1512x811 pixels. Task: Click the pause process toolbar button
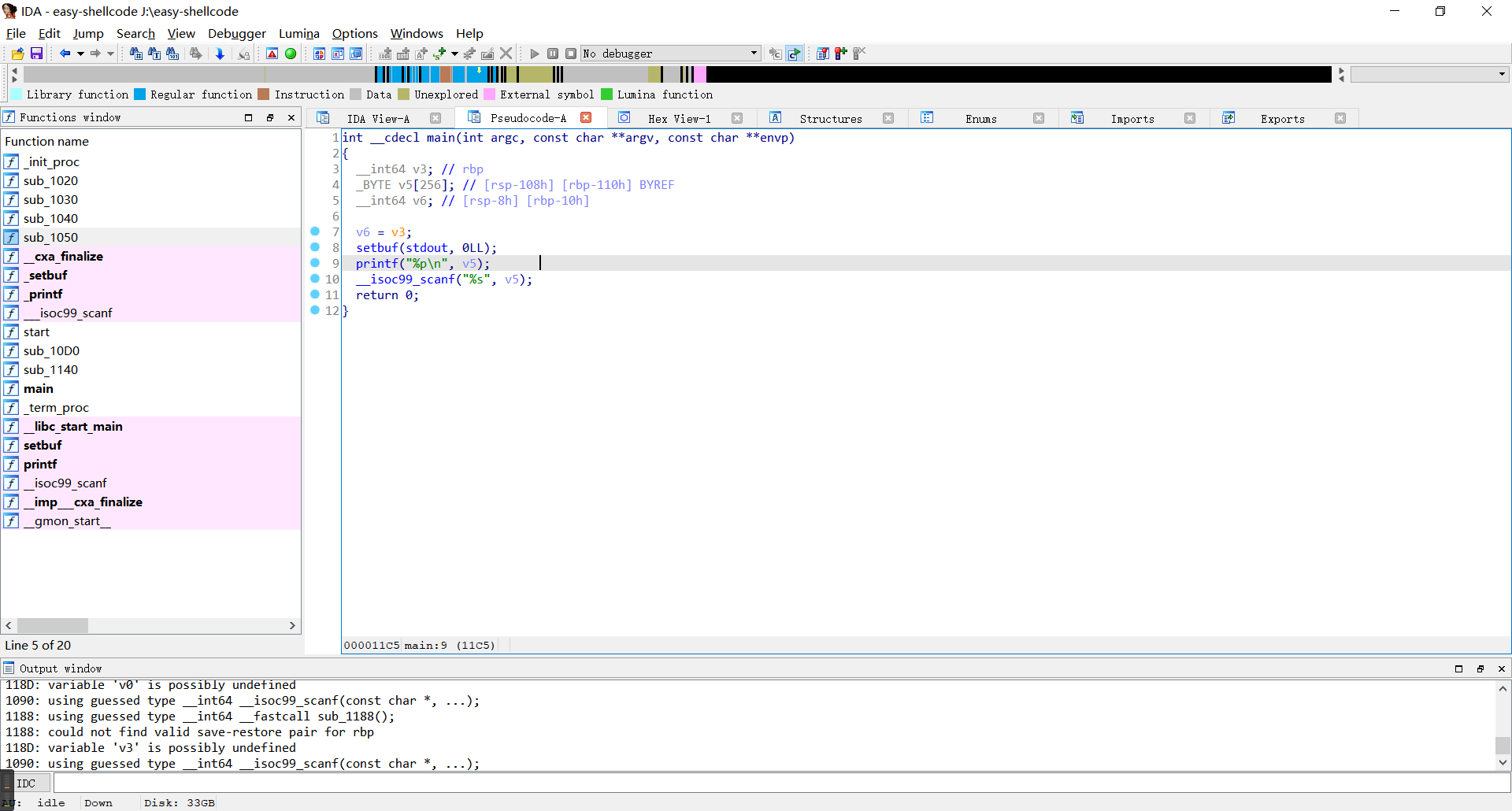tap(553, 54)
